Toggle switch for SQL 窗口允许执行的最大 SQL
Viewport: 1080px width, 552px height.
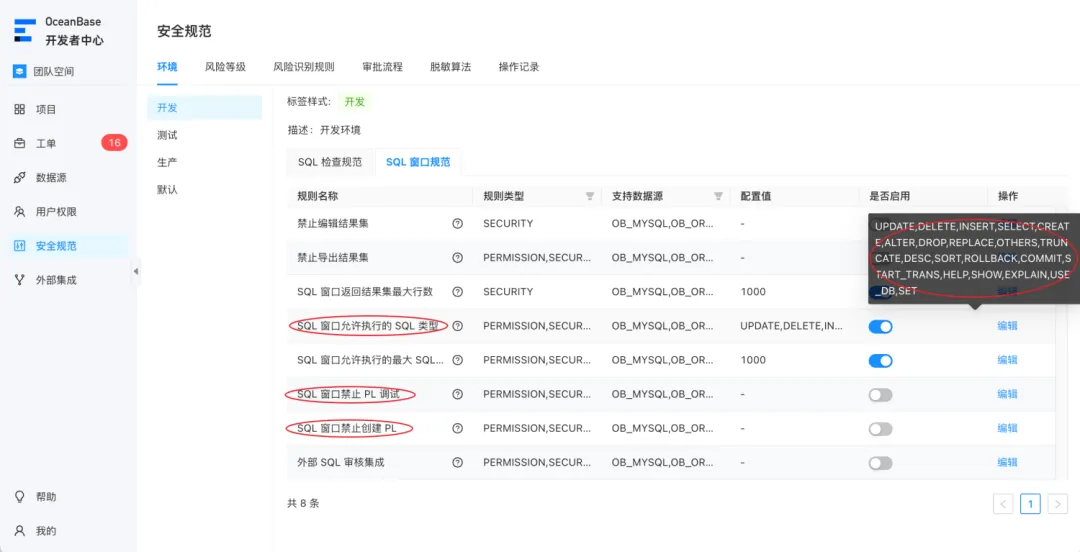point(880,360)
